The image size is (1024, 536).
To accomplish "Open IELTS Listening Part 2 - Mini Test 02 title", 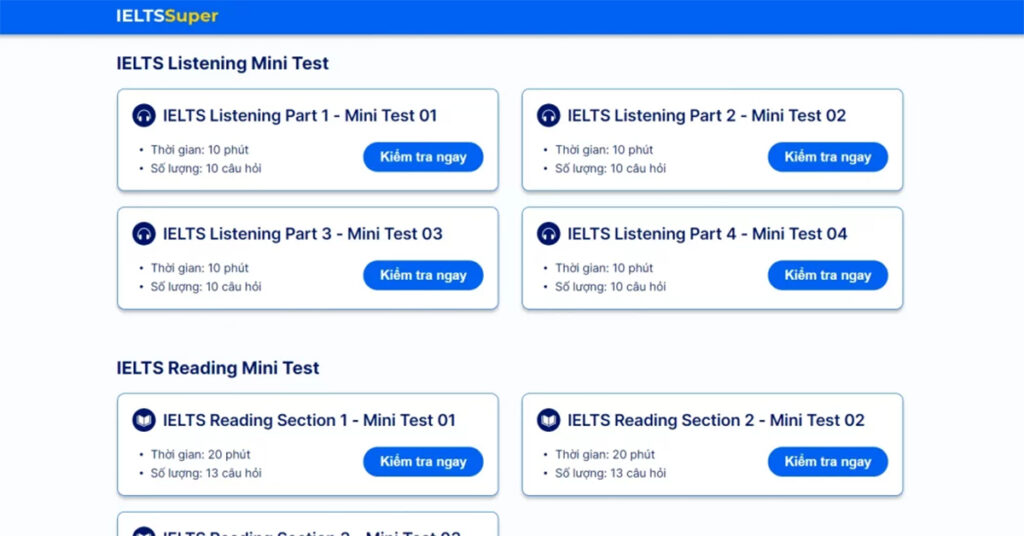I will (x=707, y=116).
